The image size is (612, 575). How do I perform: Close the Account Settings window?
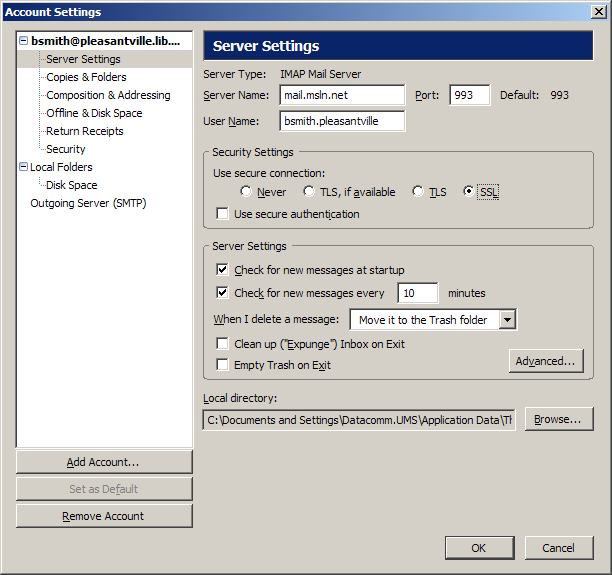[x=599, y=12]
